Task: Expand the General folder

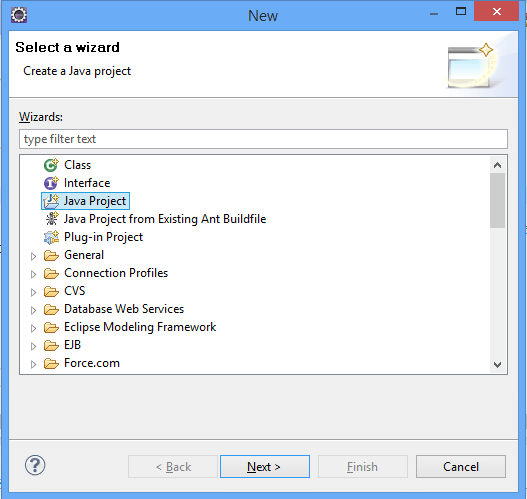Action: coord(33,256)
